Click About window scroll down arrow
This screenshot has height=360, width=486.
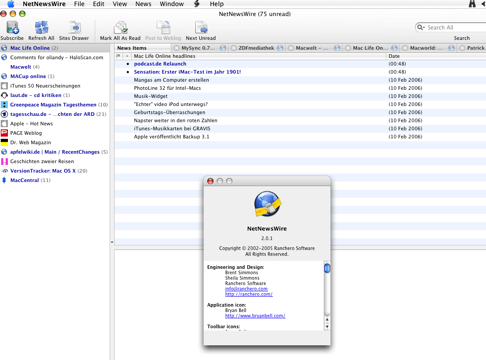(x=327, y=326)
